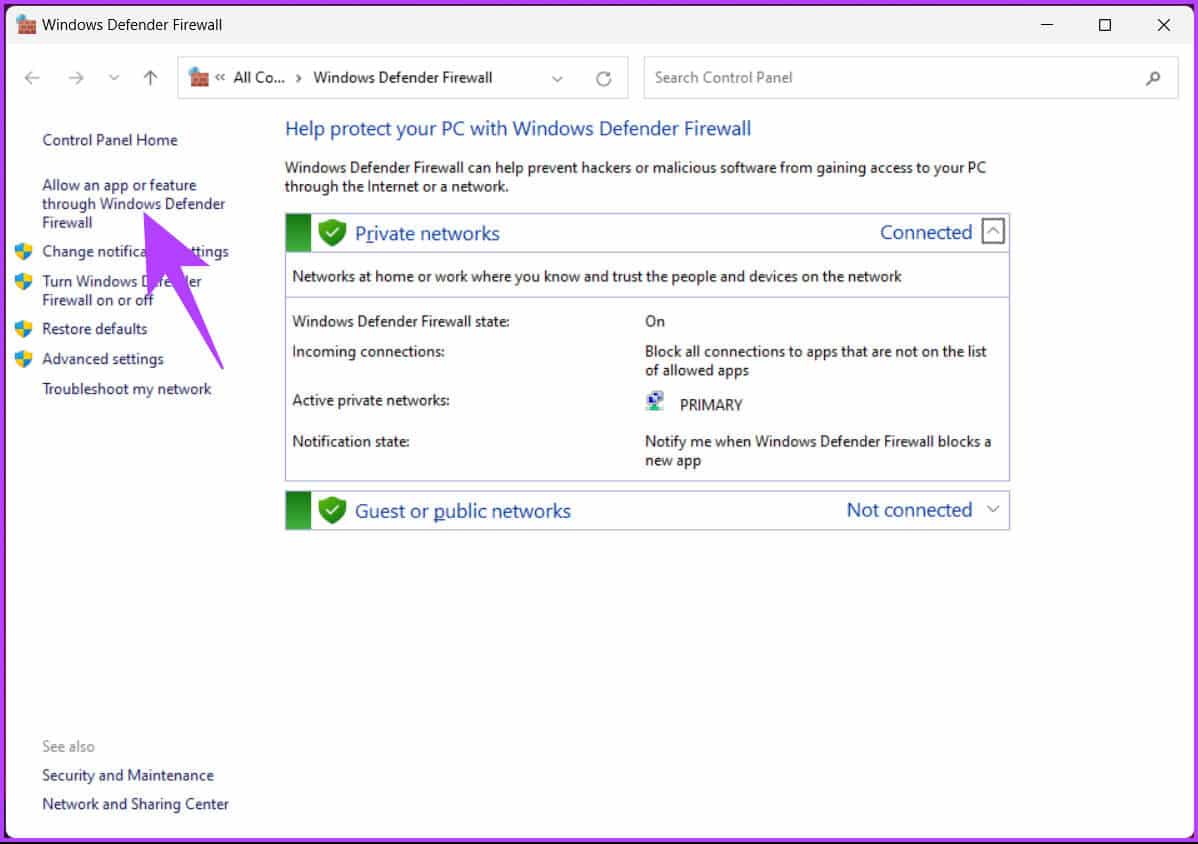Click the search magnifier icon
Viewport: 1198px width, 844px height.
click(1153, 78)
